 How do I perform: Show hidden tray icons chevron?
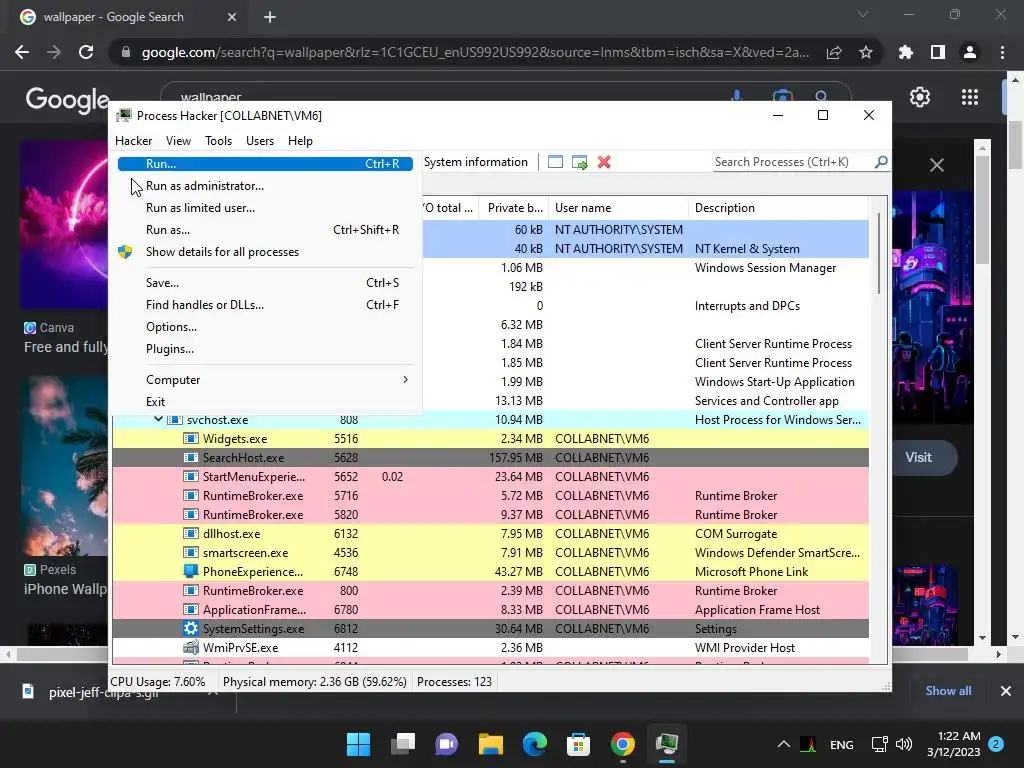(x=784, y=744)
